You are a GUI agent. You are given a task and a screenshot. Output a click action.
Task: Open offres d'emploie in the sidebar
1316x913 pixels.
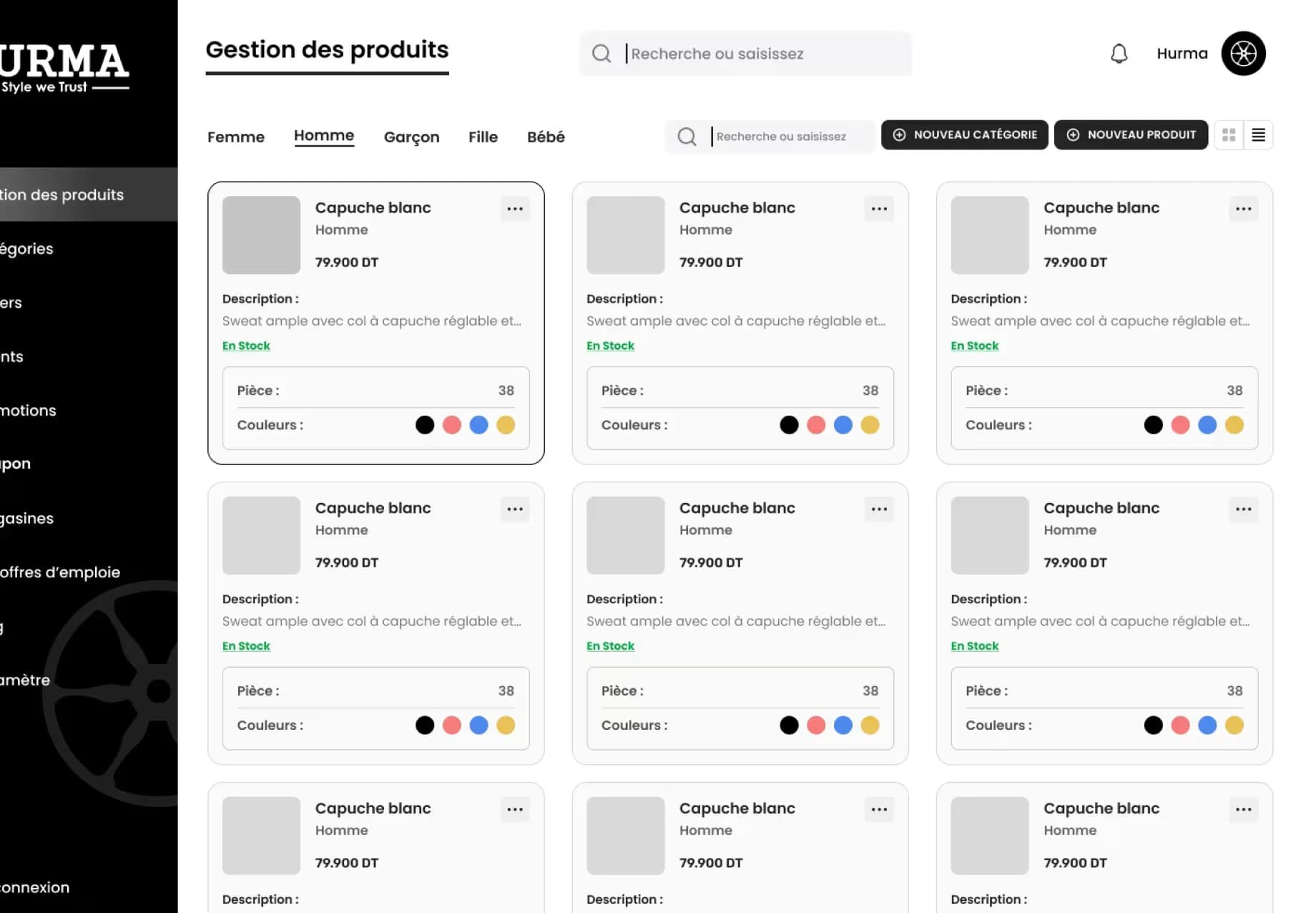[61, 572]
